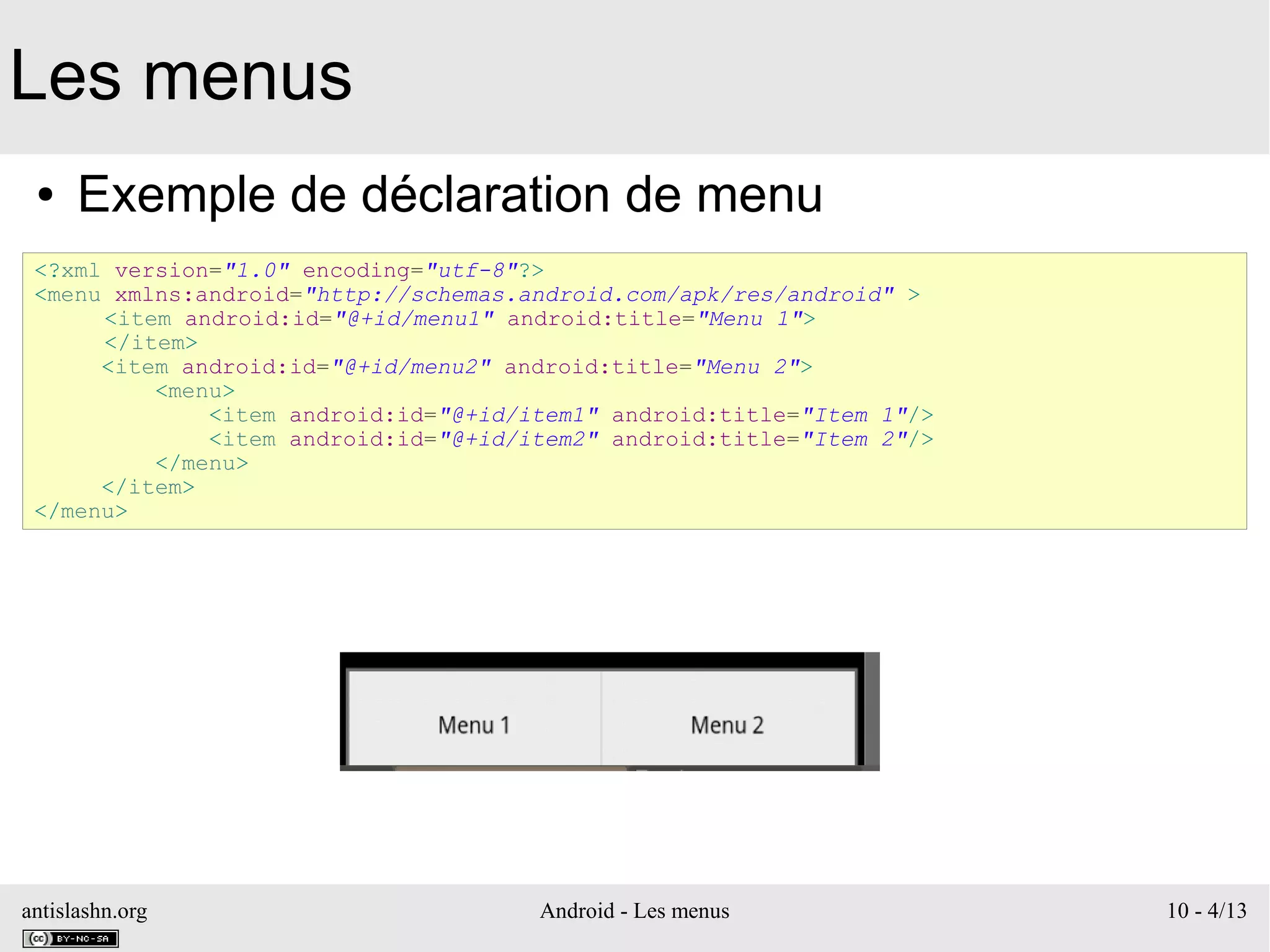
Task: Click the final closing </menu> tag
Action: pyautogui.click(x=81, y=512)
